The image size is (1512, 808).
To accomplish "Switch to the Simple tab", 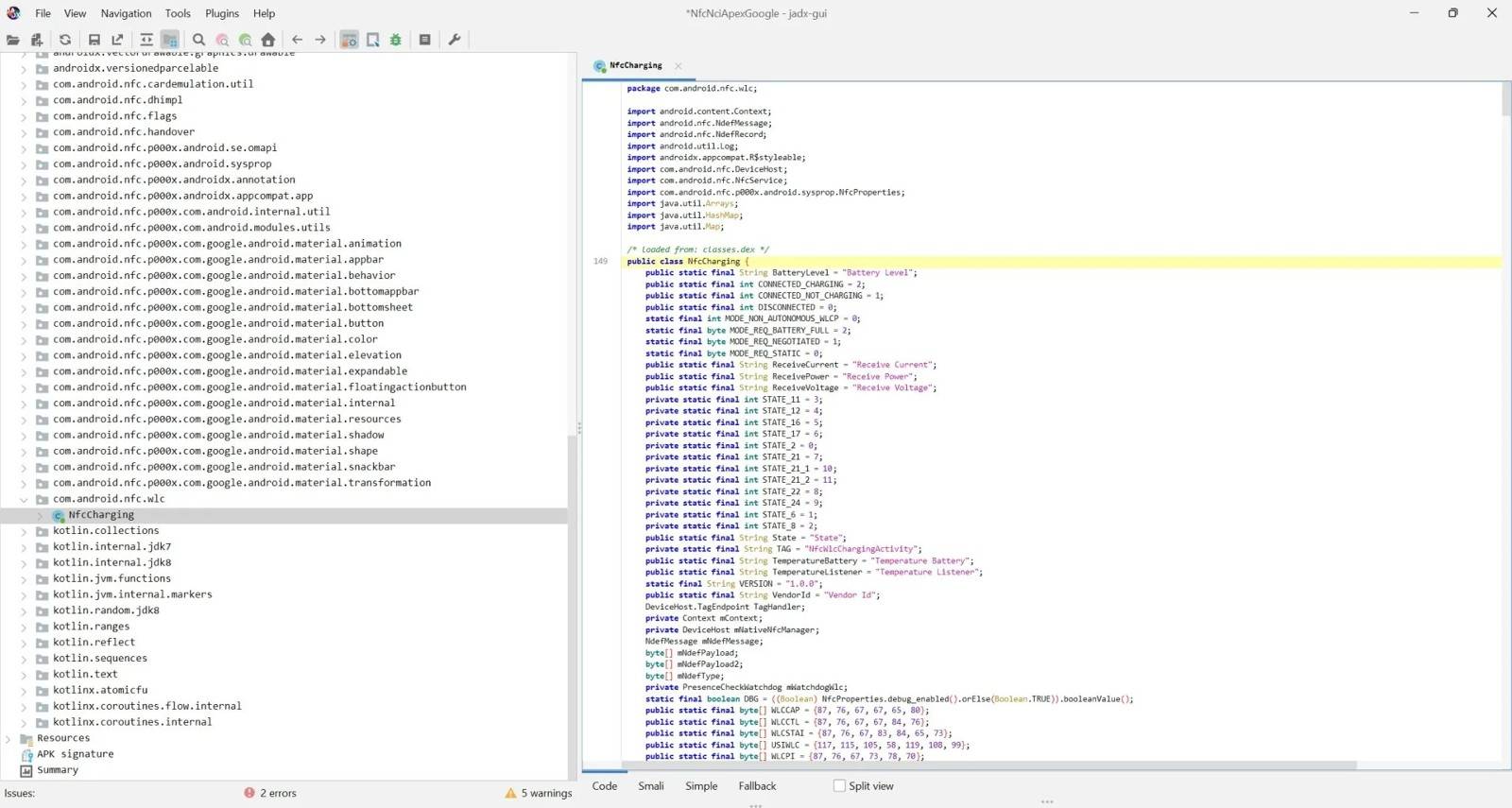I will [701, 786].
